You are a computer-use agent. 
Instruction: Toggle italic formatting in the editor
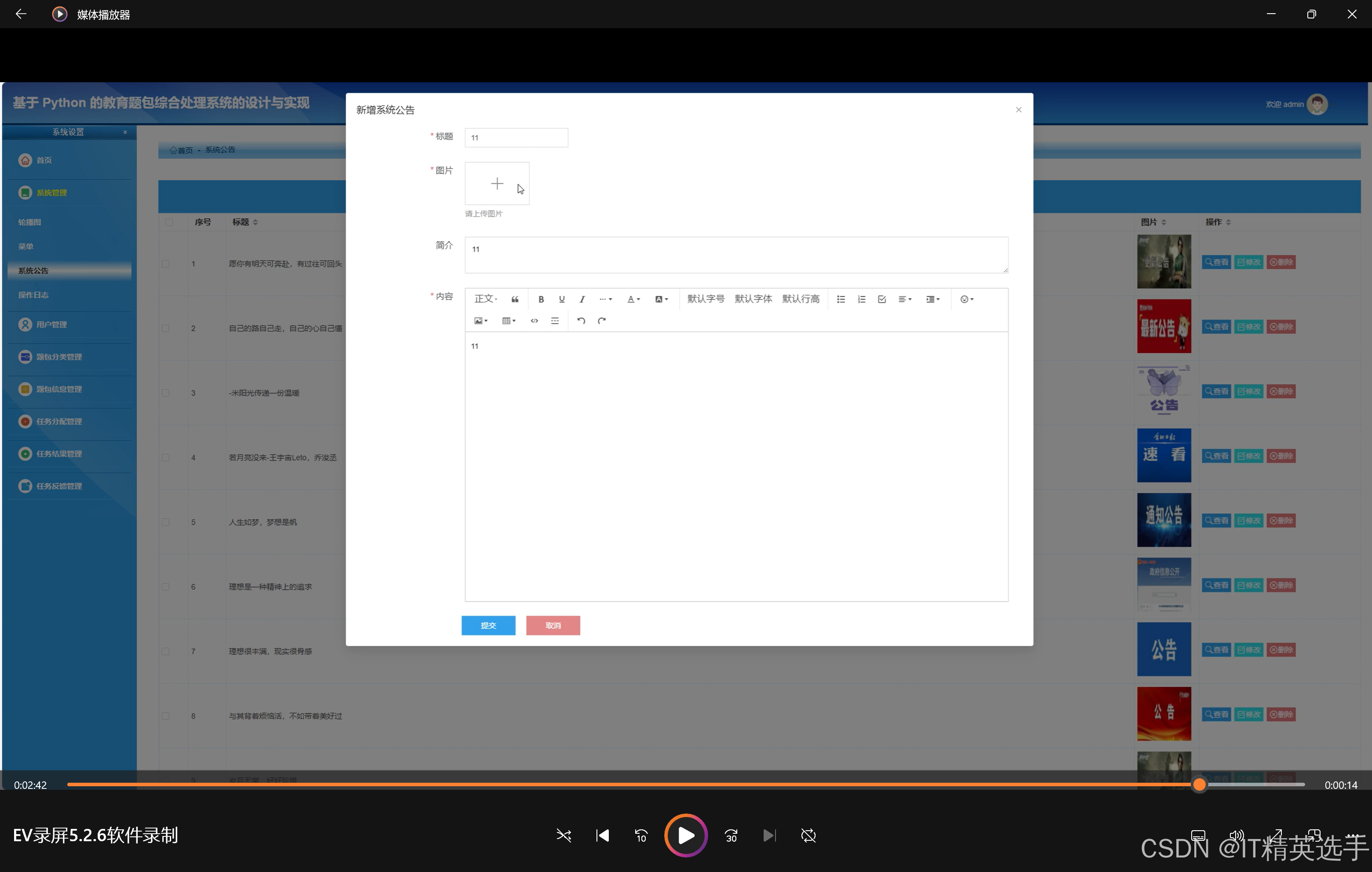(582, 299)
